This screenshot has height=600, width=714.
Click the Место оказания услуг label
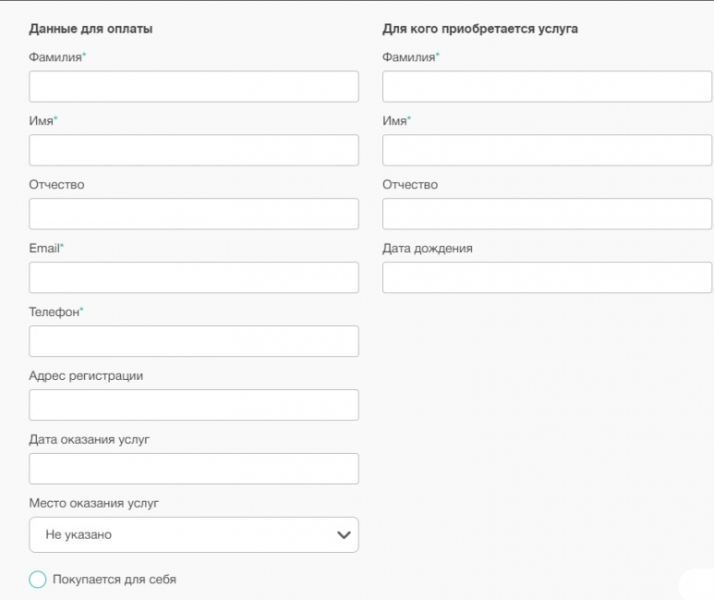point(94,503)
